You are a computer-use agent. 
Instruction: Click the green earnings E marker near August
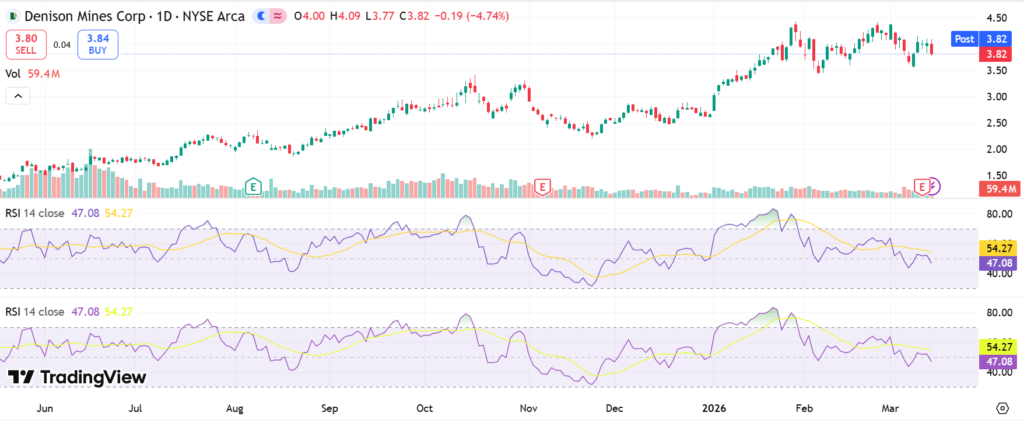pos(254,186)
